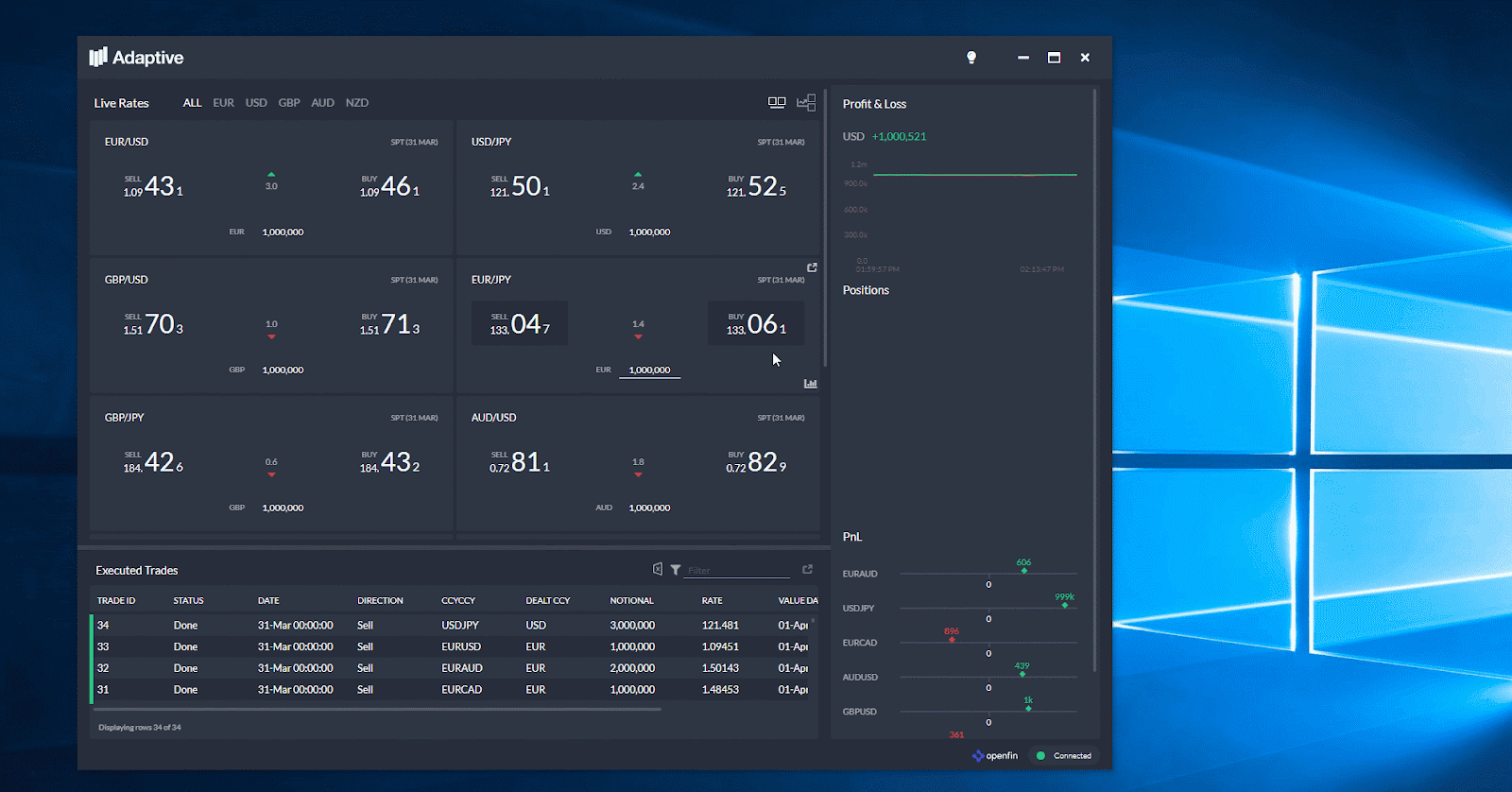Viewport: 1512px width, 792px height.
Task: Select the AUD currency filter tab
Action: pyautogui.click(x=322, y=103)
